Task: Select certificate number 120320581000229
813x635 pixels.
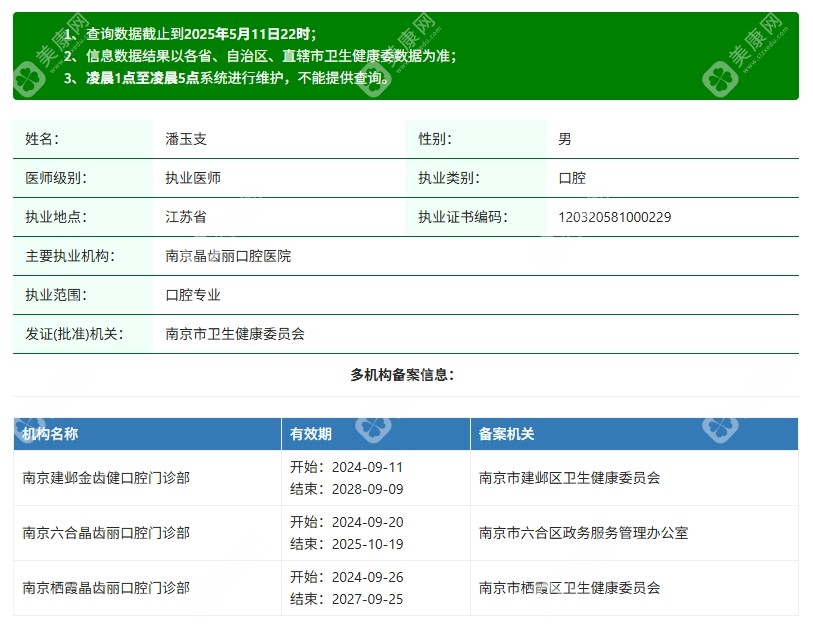Action: pos(614,217)
